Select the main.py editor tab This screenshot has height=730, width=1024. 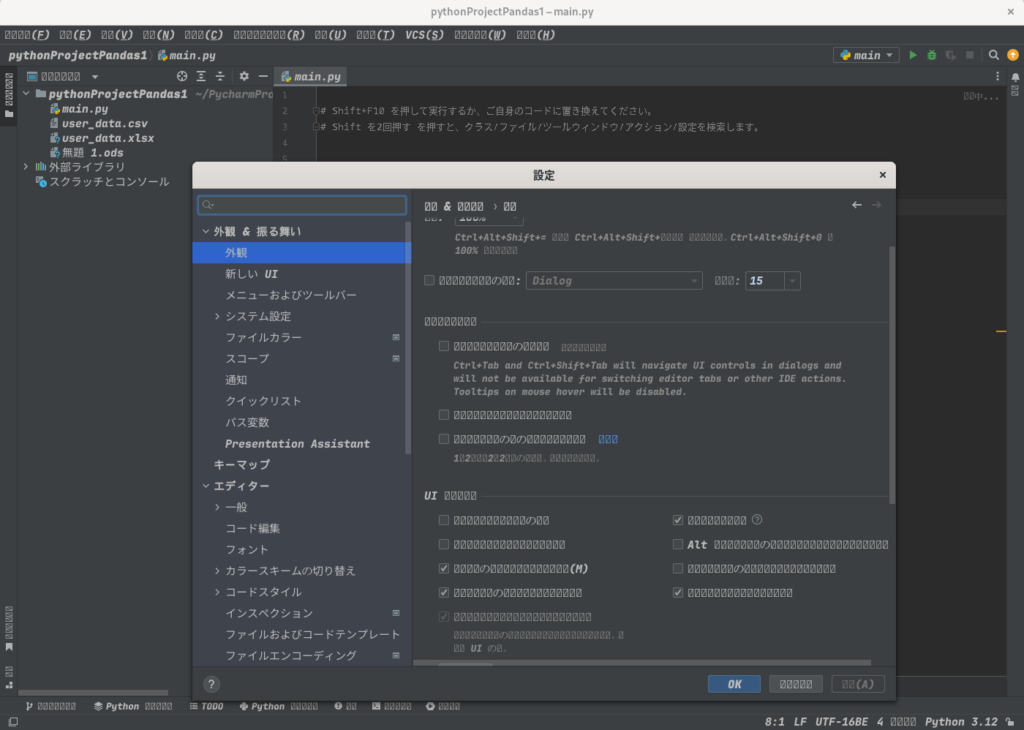click(x=311, y=76)
